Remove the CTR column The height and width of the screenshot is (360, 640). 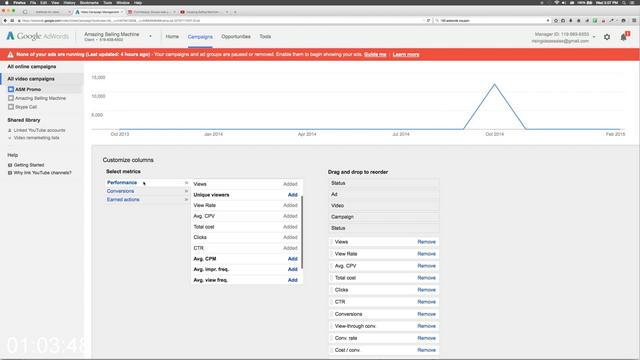click(427, 302)
